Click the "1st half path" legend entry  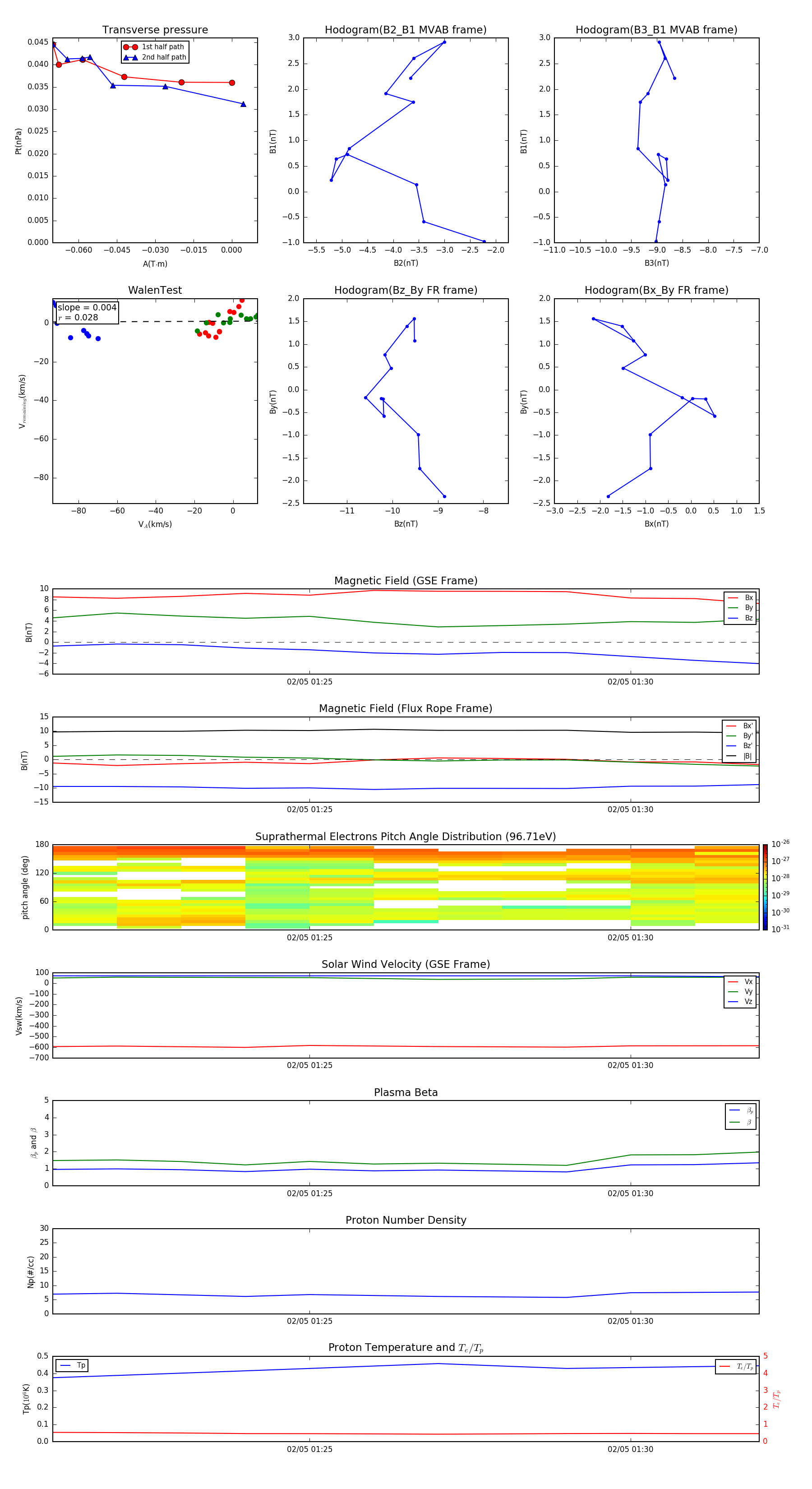(154, 47)
